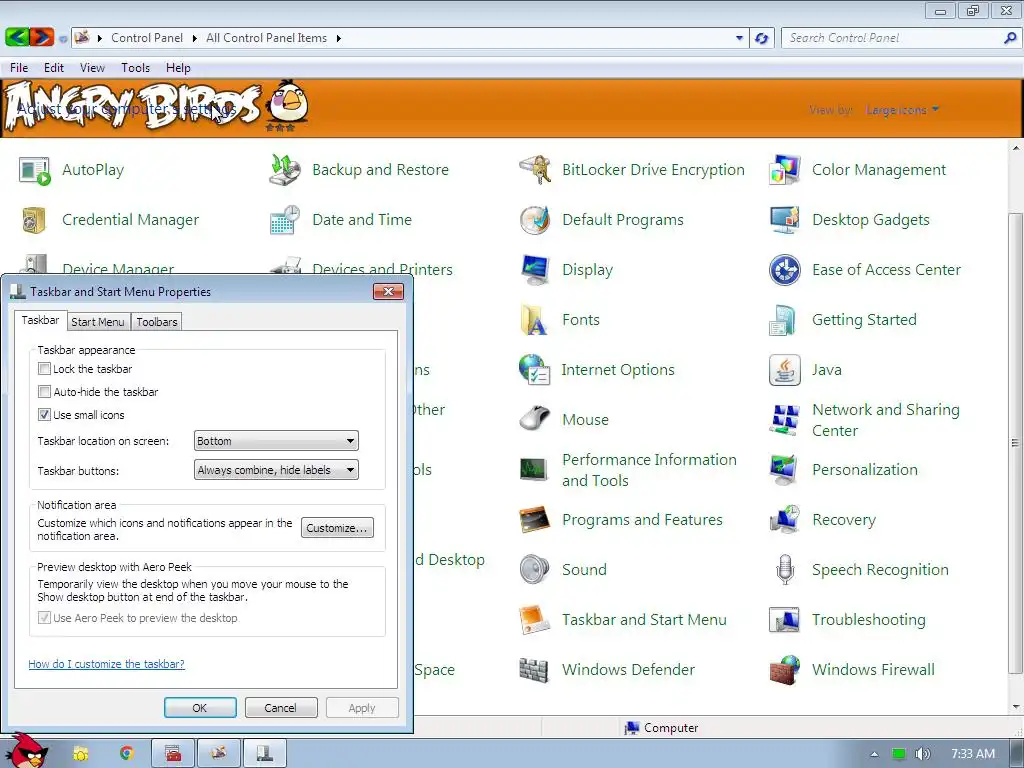Open Ease of Access Center icon
The width and height of the screenshot is (1024, 768).
pyautogui.click(x=784, y=270)
